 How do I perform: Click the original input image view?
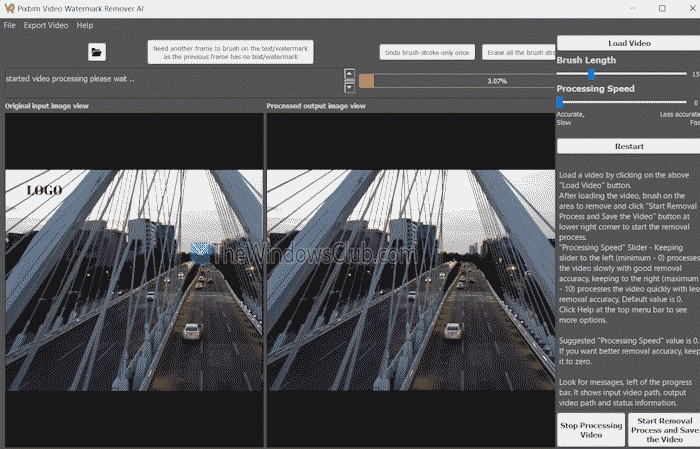click(x=134, y=280)
